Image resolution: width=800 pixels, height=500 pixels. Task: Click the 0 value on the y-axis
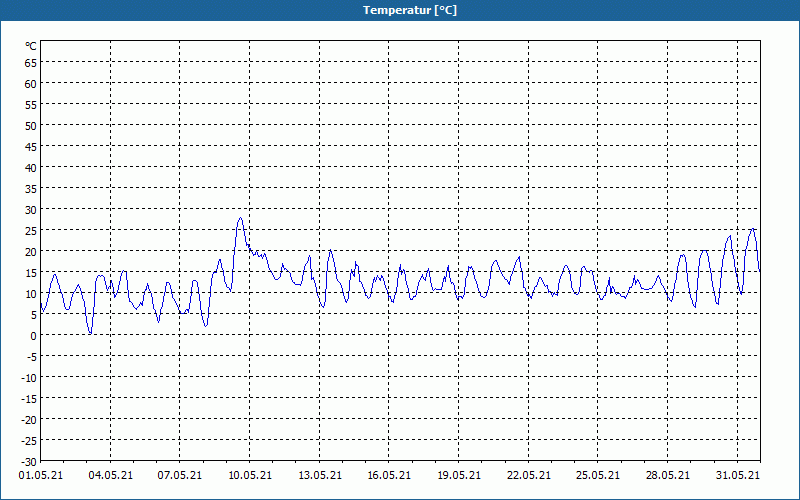point(34,336)
